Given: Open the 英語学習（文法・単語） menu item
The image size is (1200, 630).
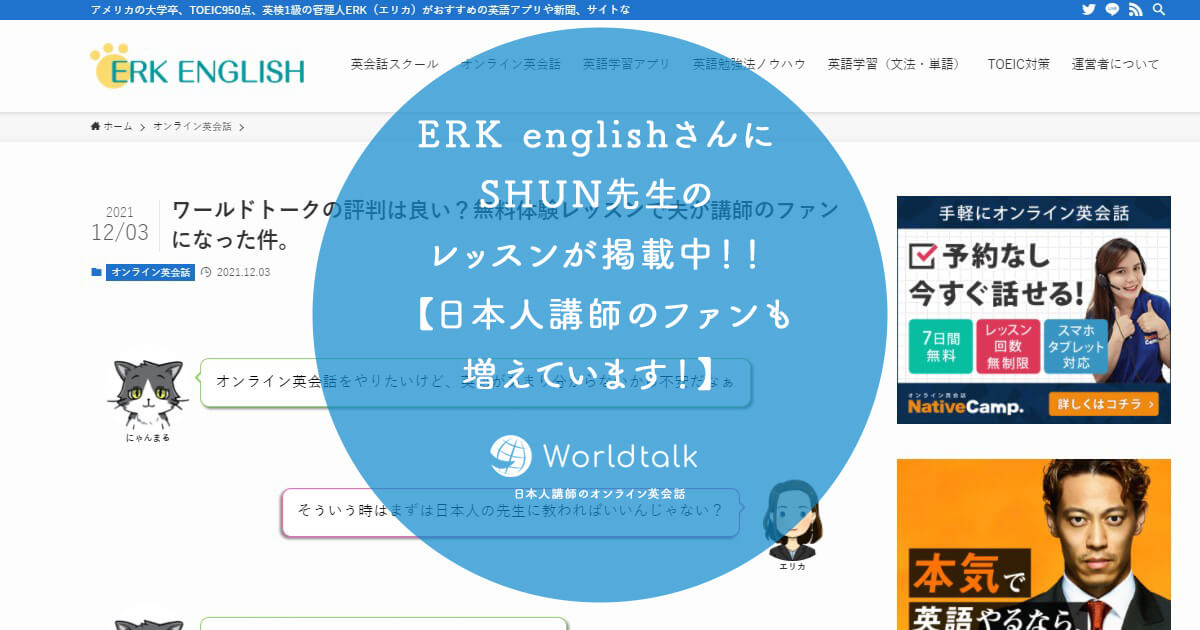Looking at the screenshot, I should coord(896,64).
